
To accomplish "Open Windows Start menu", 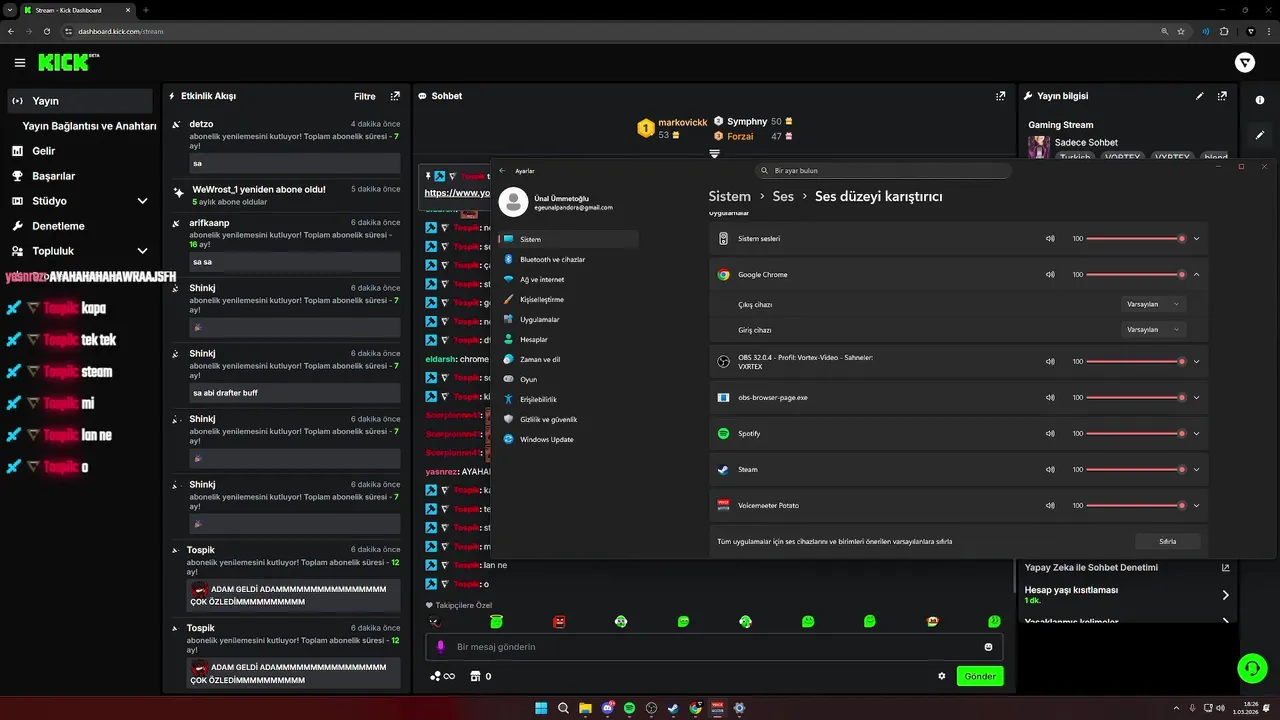I will click(541, 708).
